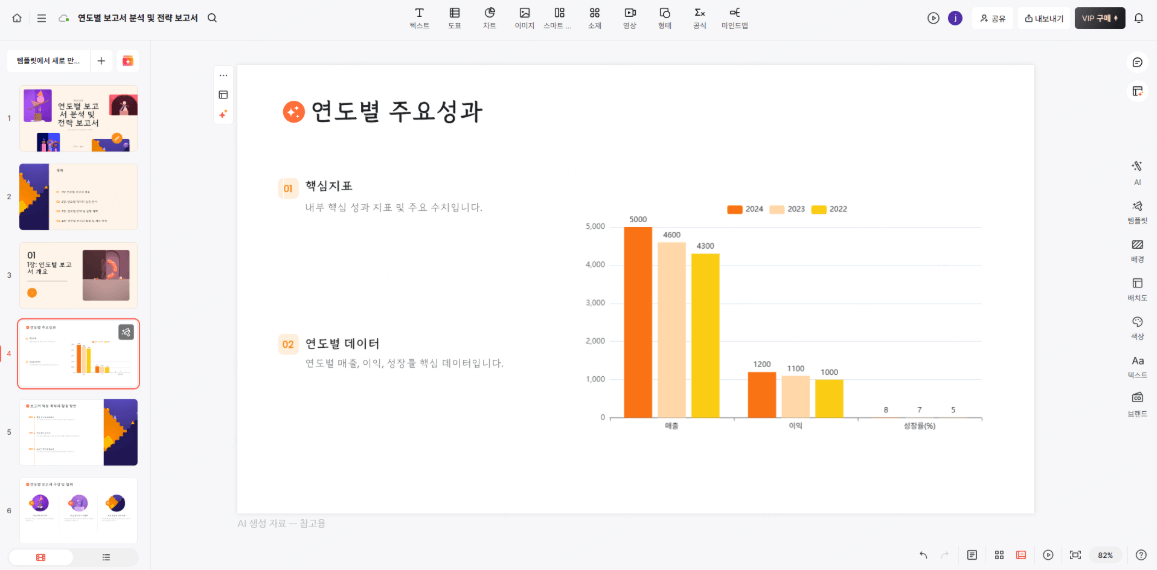Click the undo arrow
This screenshot has width=1157, height=570.
click(x=923, y=555)
